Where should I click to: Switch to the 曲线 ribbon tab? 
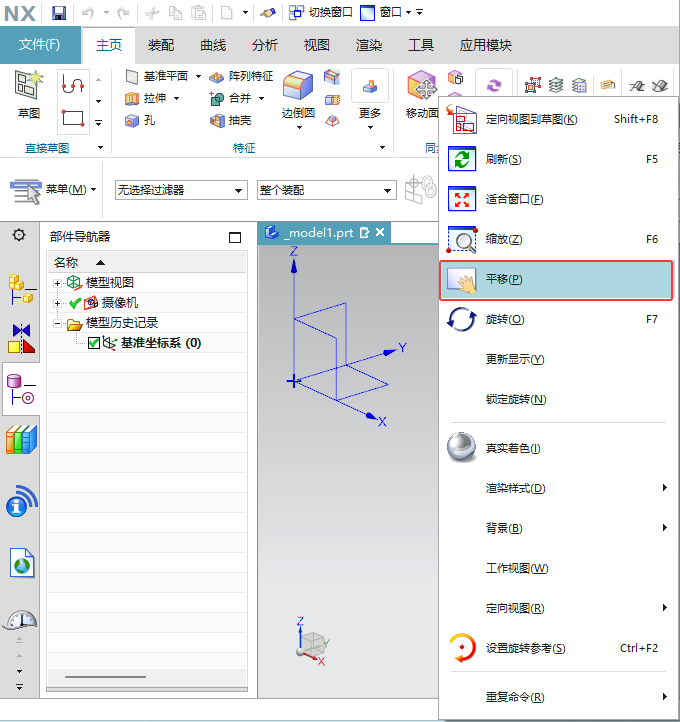213,45
